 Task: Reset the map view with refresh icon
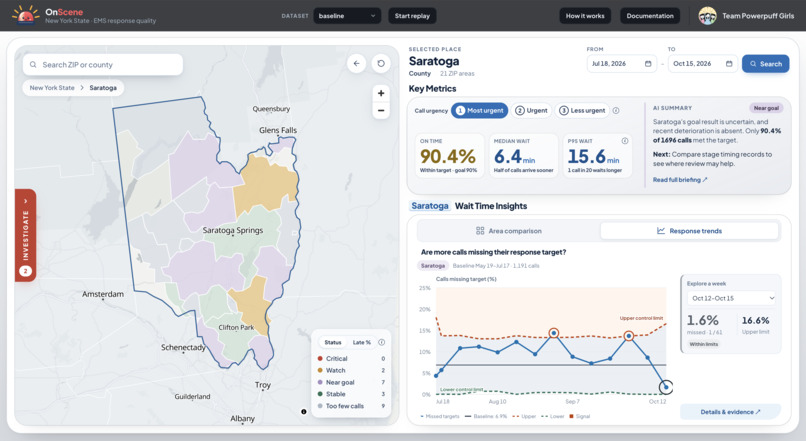(381, 64)
